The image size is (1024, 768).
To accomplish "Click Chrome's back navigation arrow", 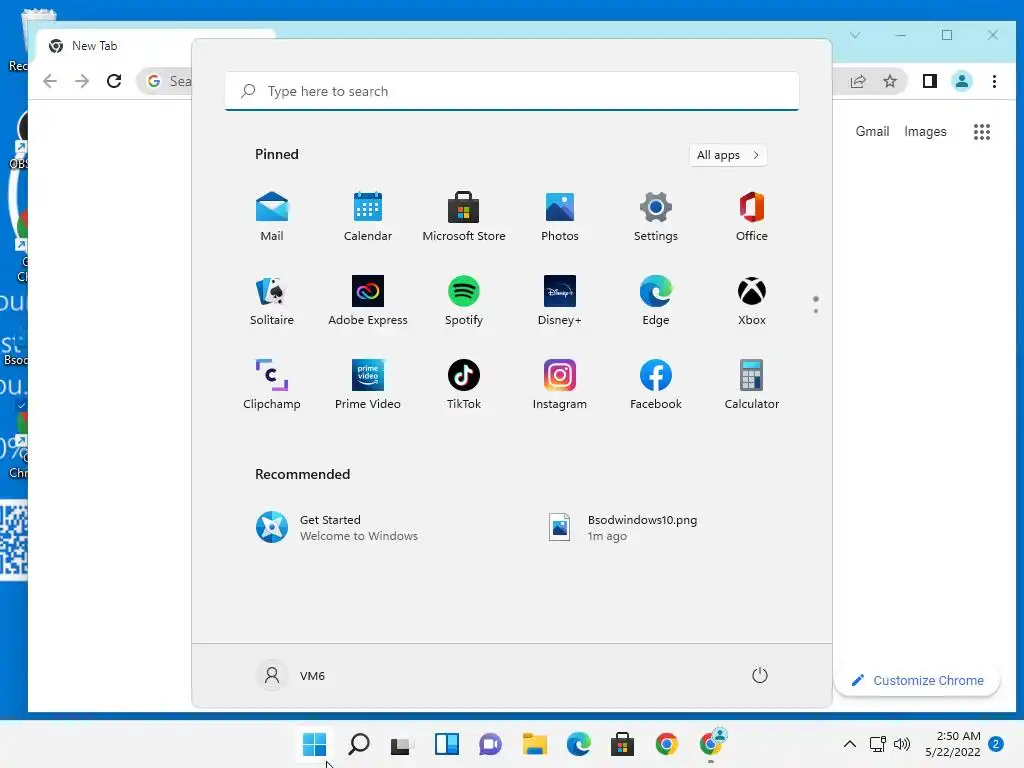I will (x=50, y=81).
